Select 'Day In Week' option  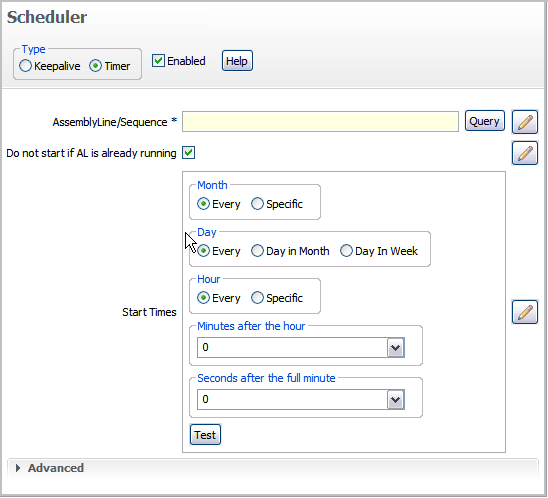346,251
